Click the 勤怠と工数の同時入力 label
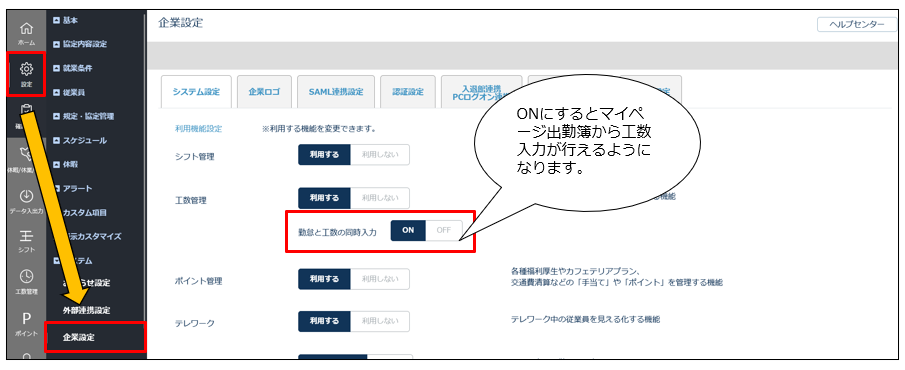Viewport: 905px width, 370px height. click(337, 232)
